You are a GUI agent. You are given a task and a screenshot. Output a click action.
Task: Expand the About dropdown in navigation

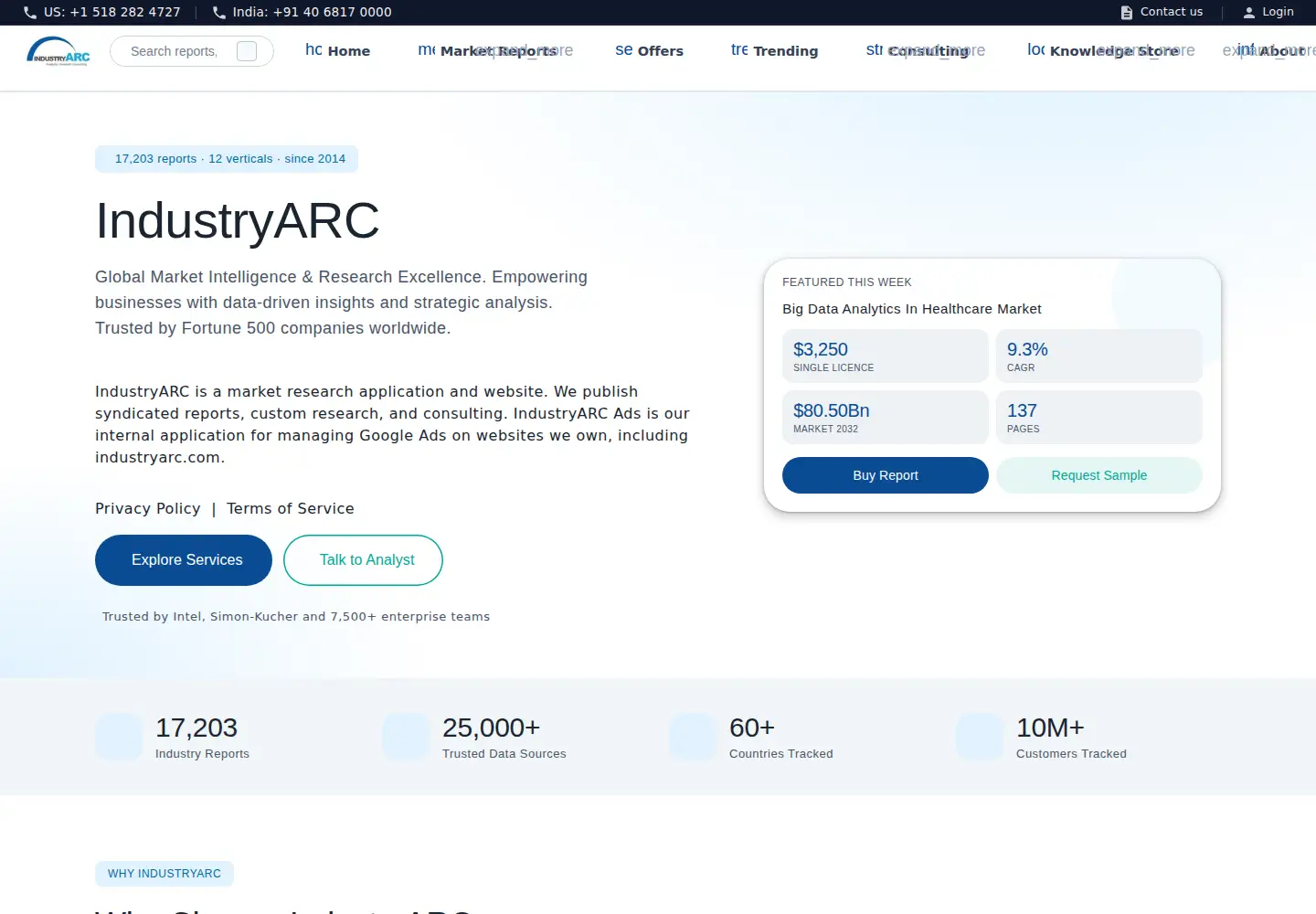(x=1270, y=51)
